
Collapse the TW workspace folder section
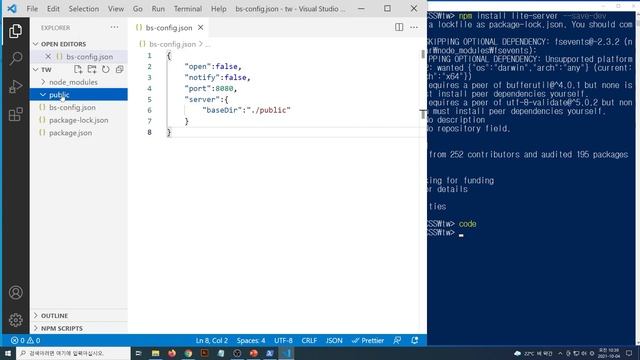point(36,69)
